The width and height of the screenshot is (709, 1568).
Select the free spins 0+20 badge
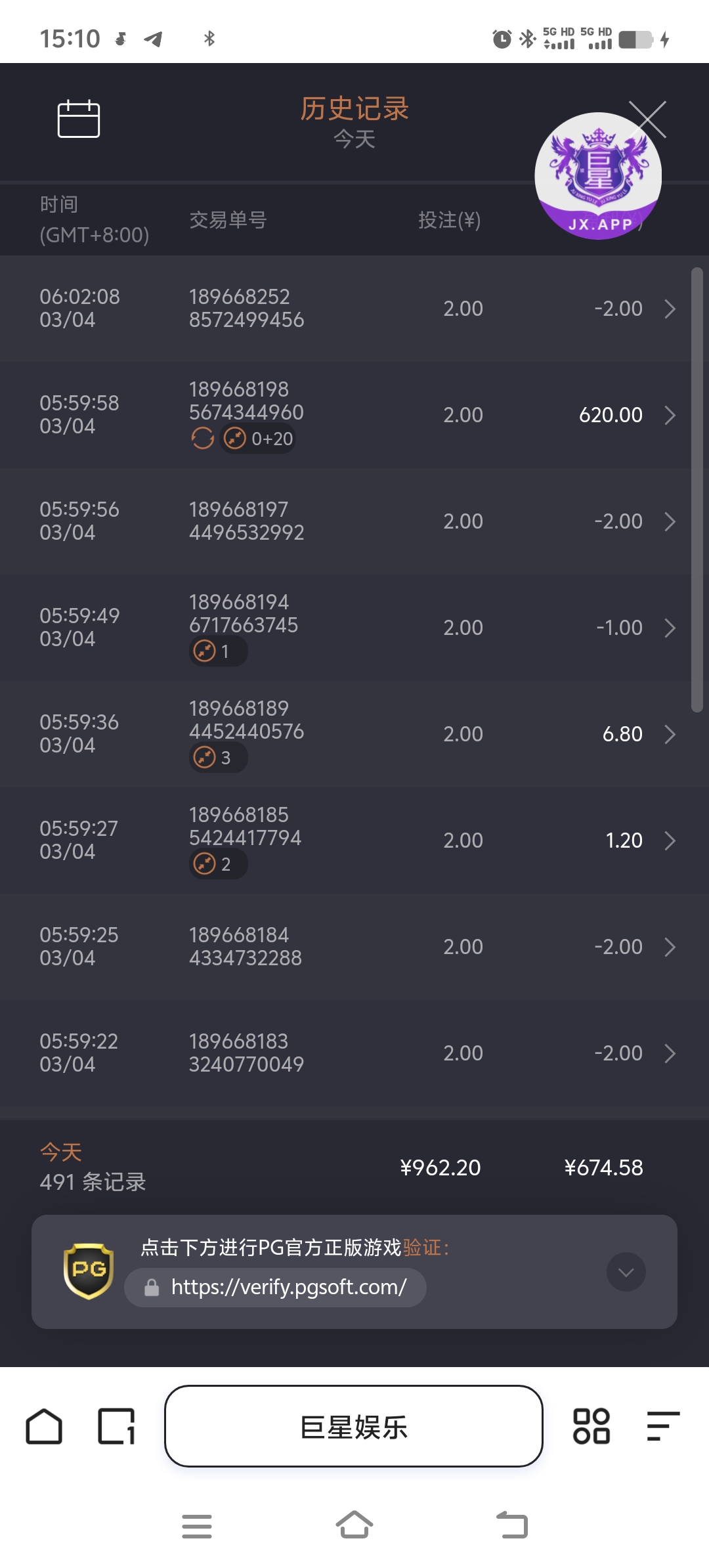click(259, 438)
